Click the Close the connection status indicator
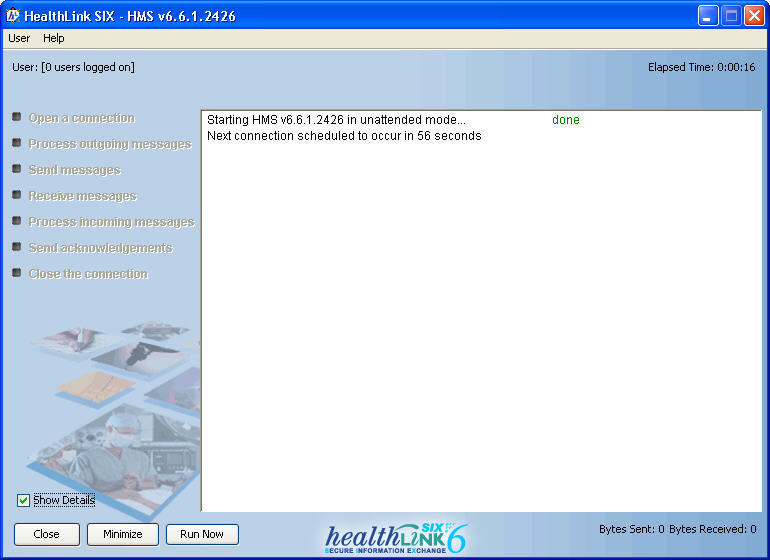 pos(17,273)
